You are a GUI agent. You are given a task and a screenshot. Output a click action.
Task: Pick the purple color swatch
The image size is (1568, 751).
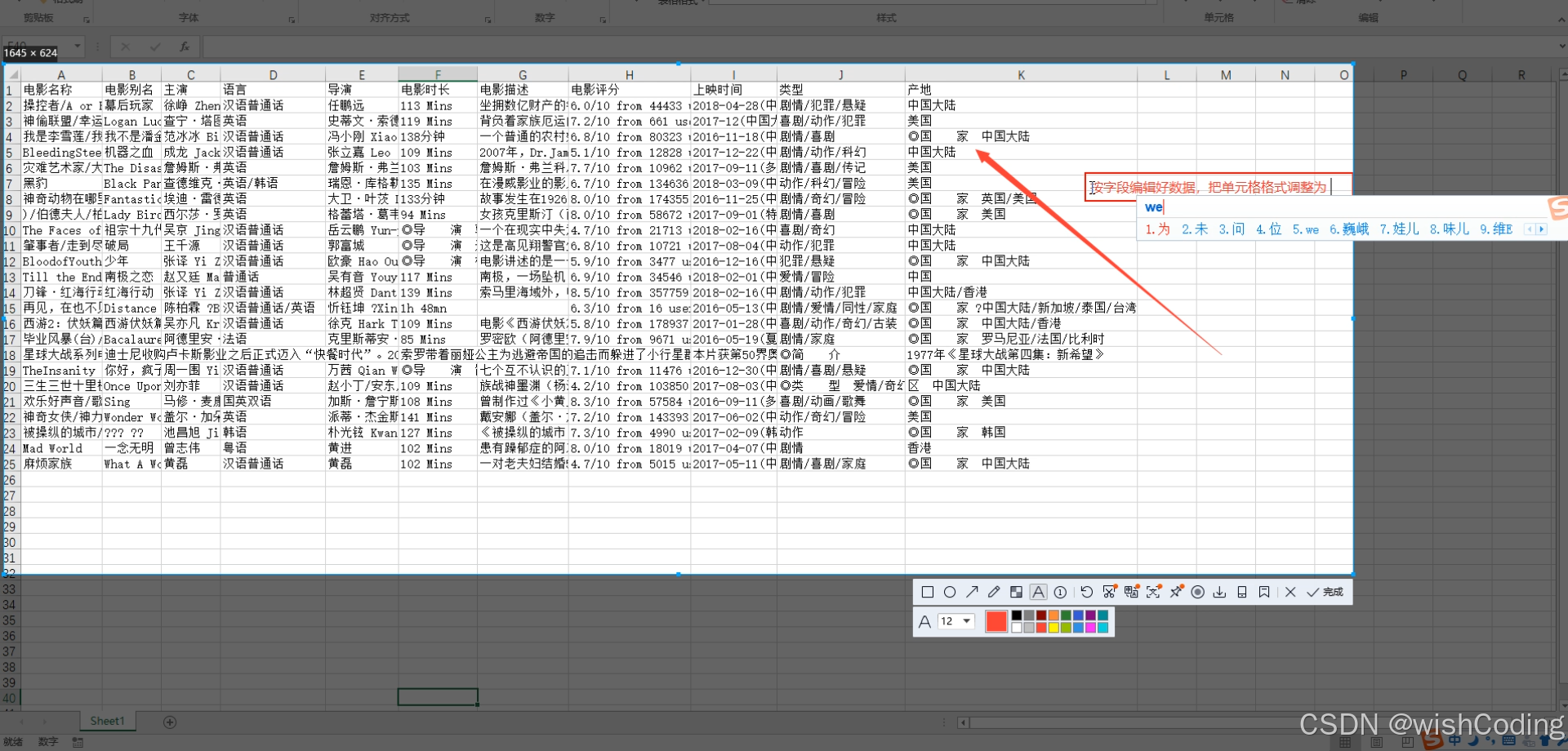[x=1090, y=615]
